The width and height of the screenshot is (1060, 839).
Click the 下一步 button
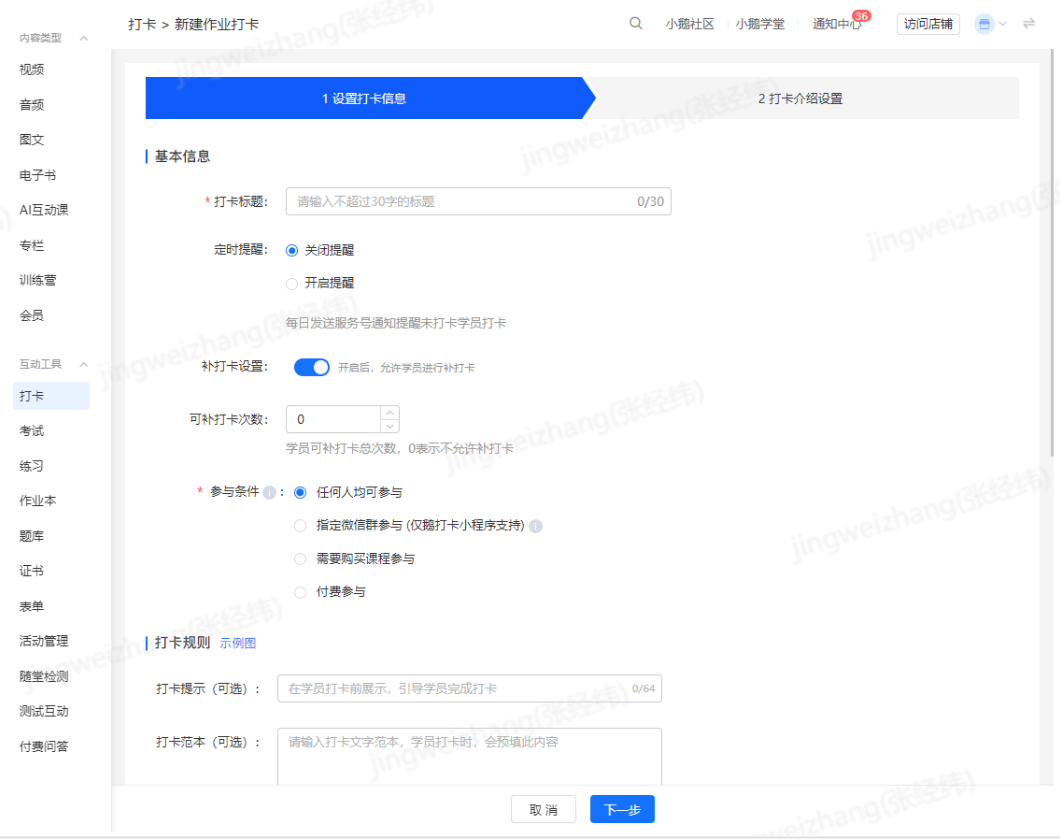622,809
